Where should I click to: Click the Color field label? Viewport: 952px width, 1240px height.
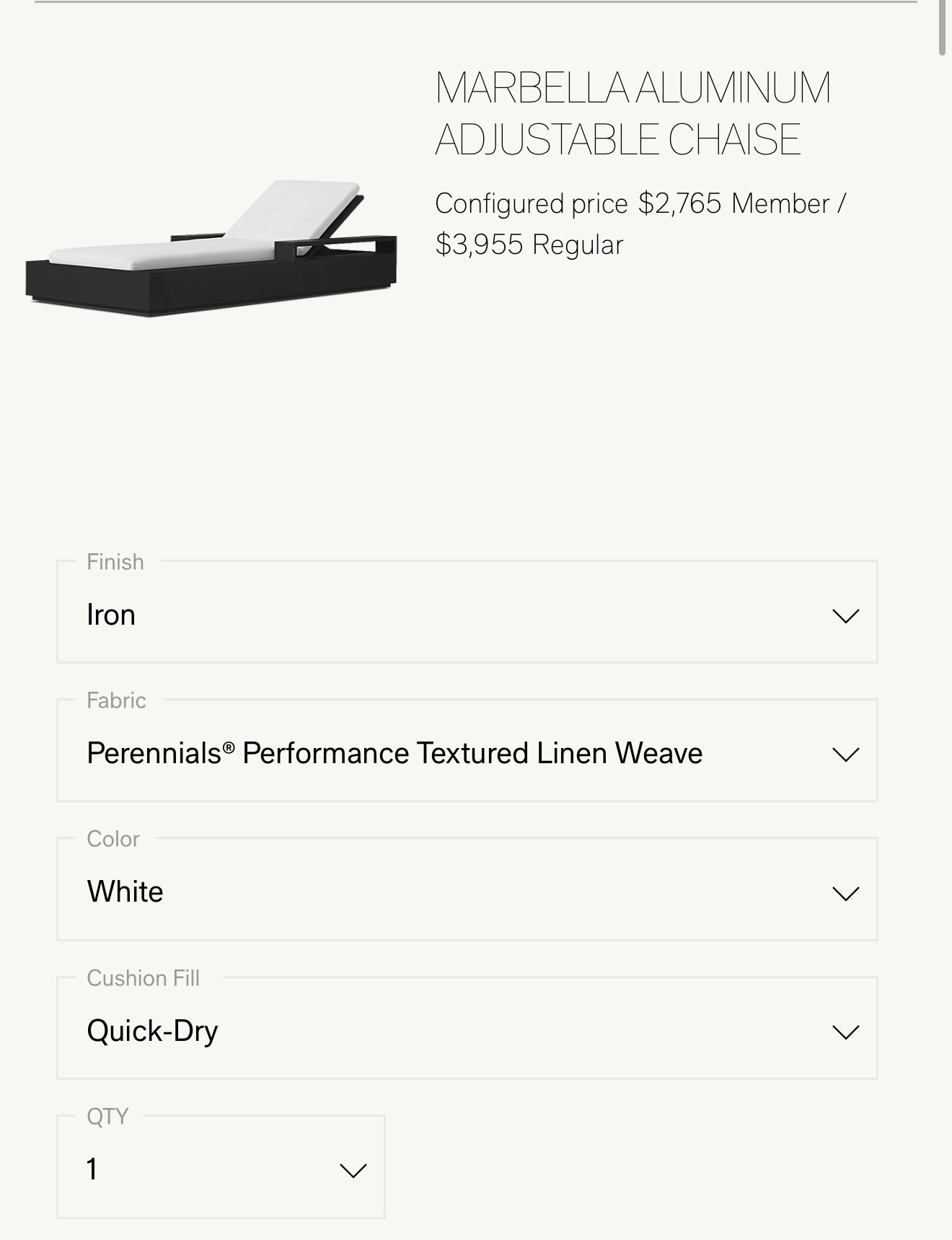point(113,839)
